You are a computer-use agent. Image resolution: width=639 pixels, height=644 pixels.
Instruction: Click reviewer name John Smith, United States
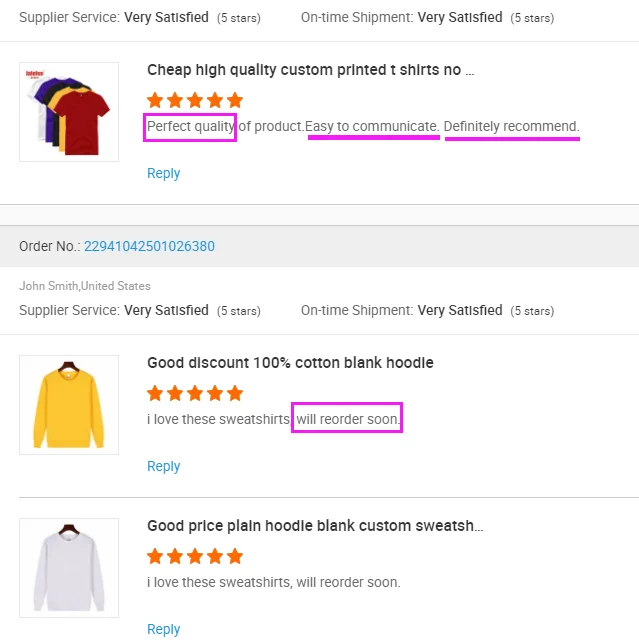point(85,286)
